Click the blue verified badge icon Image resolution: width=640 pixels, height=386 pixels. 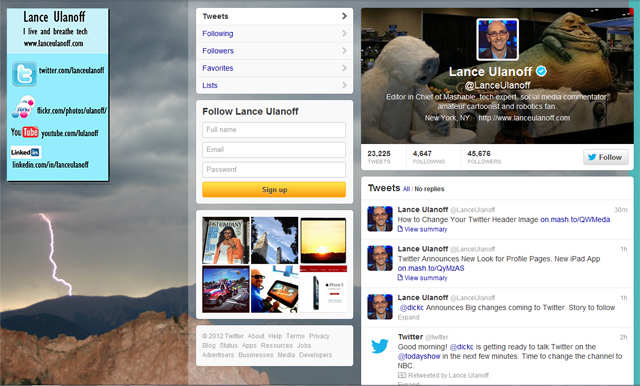[x=541, y=71]
